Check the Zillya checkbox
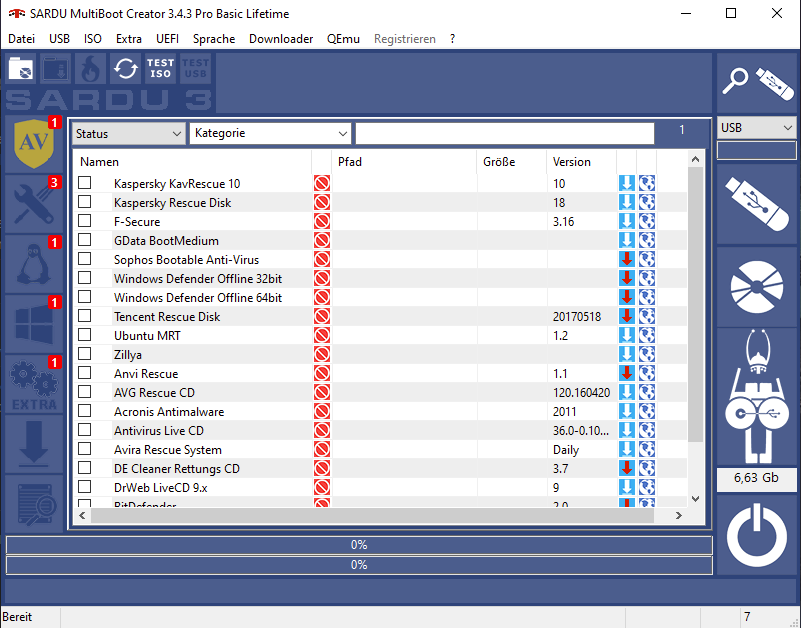Viewport: 801px width, 628px height. 85,354
